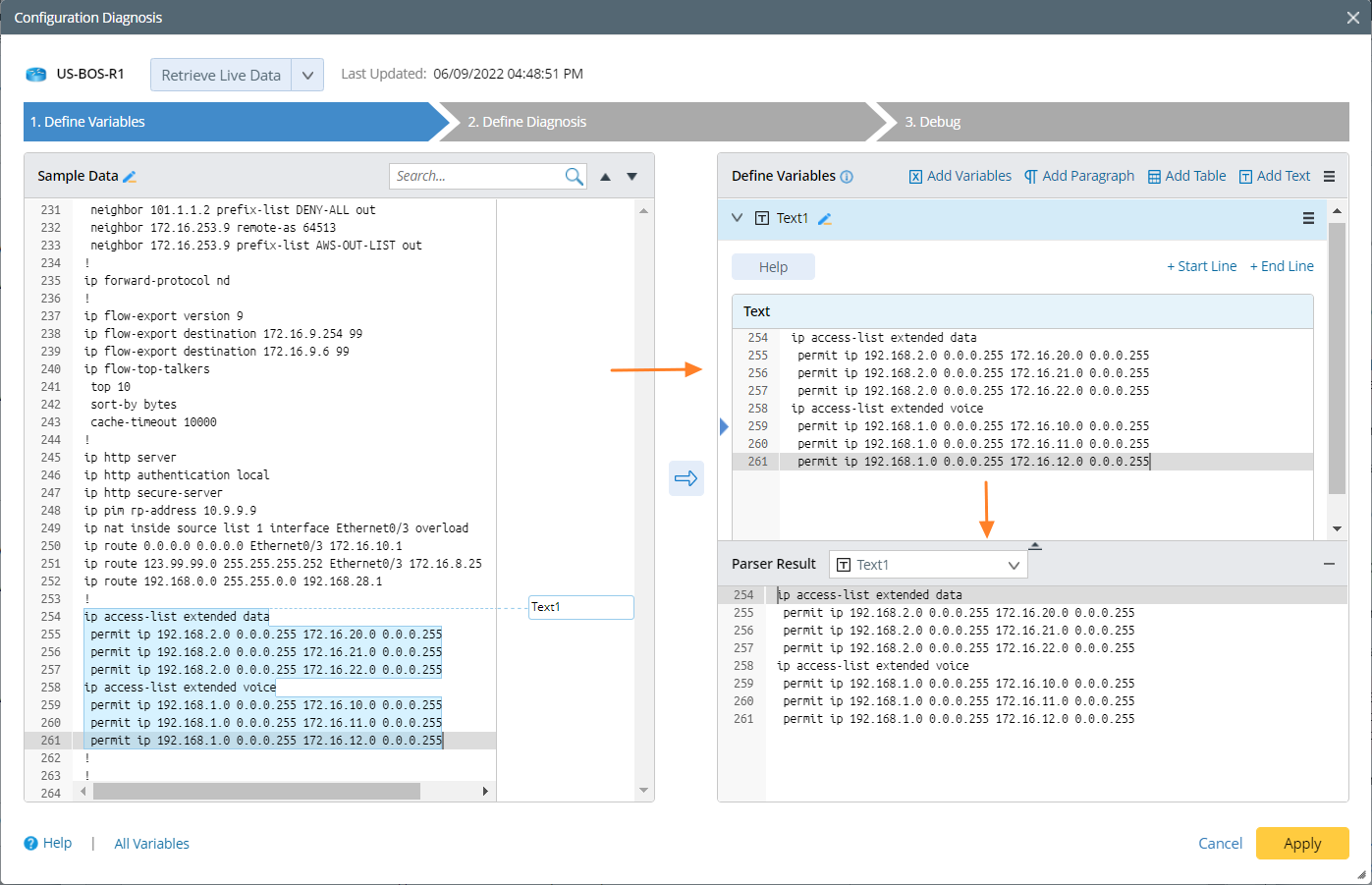This screenshot has height=885, width=1372.
Task: Click Add Text
Action: pos(1275,176)
